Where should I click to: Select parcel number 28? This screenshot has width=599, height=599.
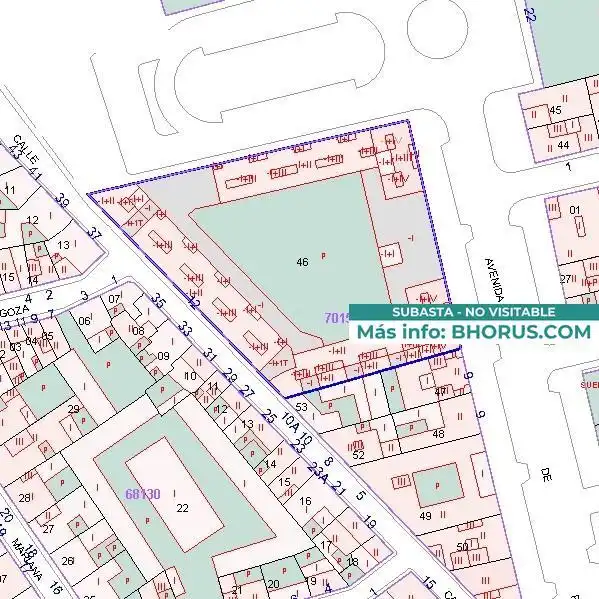pyautogui.click(x=24, y=498)
